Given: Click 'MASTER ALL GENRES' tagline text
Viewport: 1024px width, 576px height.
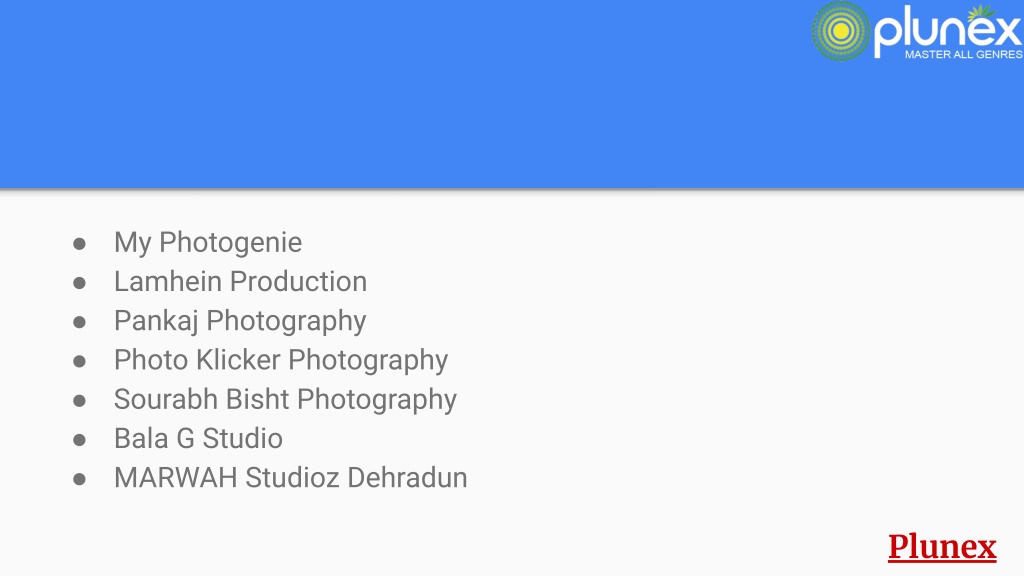Looking at the screenshot, I should (x=963, y=54).
